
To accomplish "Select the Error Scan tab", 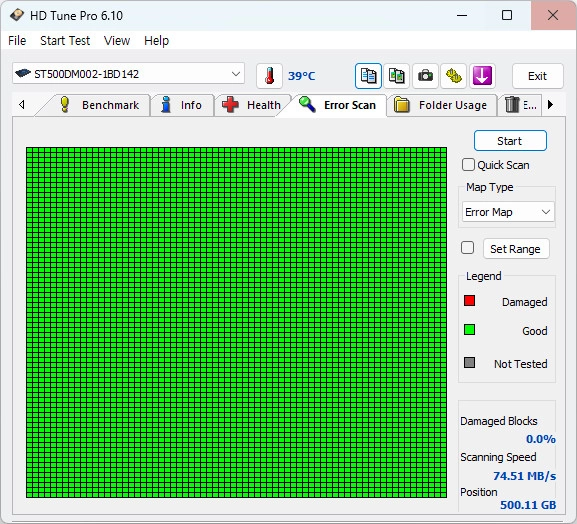I will coord(337,105).
